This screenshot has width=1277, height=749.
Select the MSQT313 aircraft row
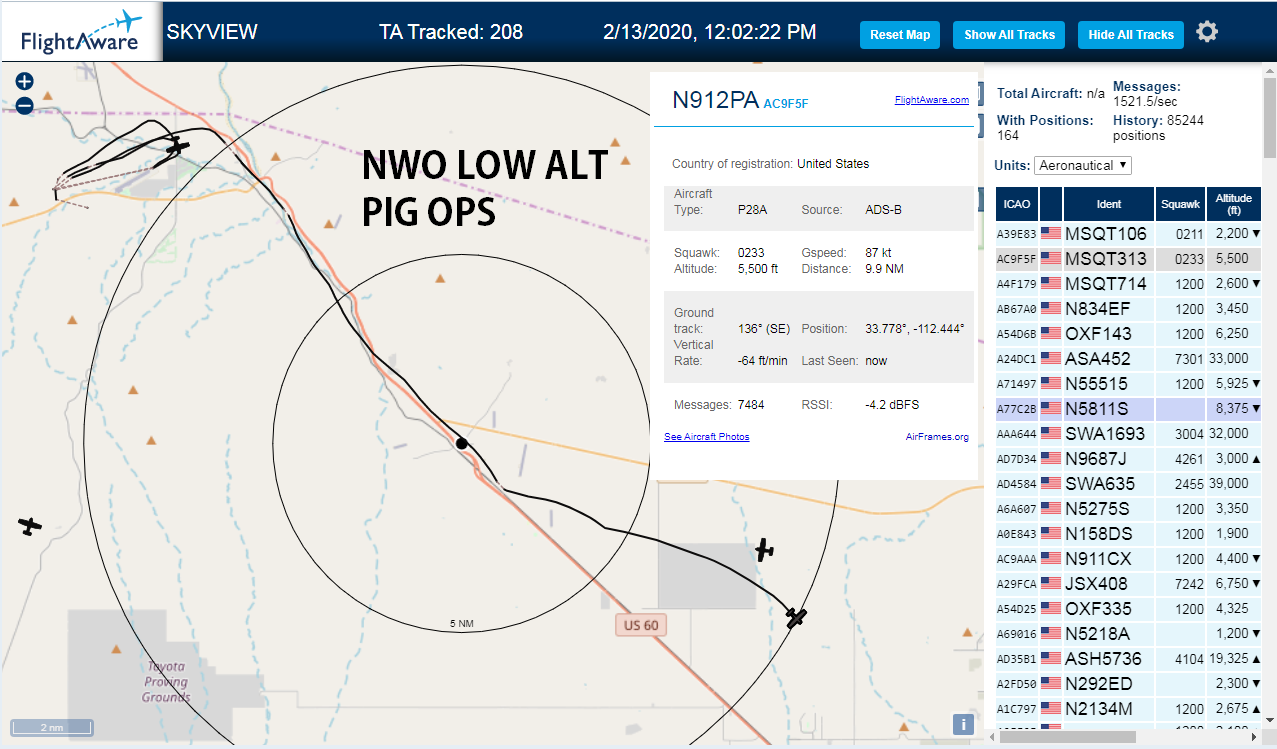pos(1129,258)
